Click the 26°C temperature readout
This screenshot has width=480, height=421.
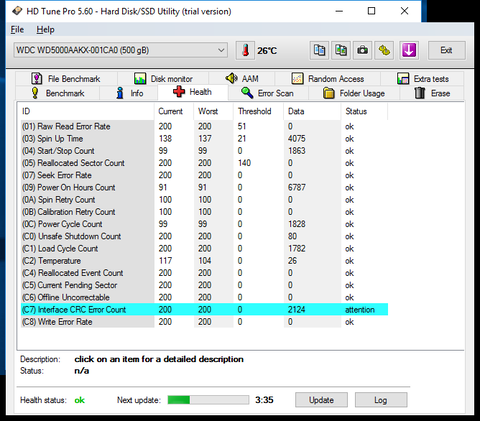[267, 51]
